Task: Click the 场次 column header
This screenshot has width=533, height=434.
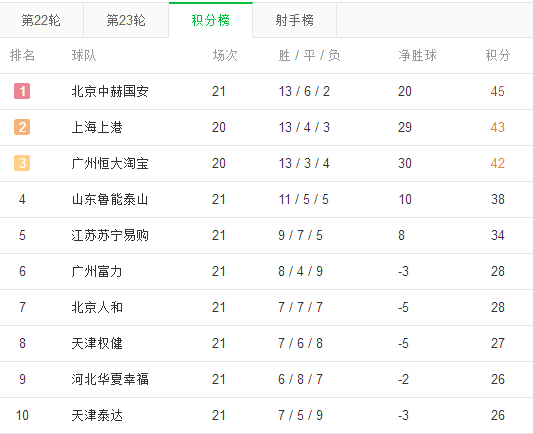Action: click(x=225, y=55)
